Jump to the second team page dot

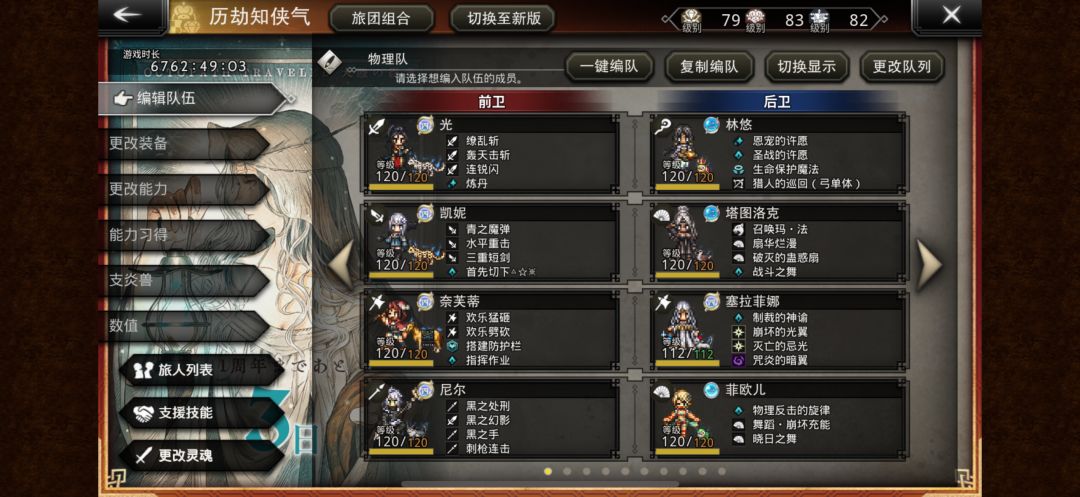point(567,472)
